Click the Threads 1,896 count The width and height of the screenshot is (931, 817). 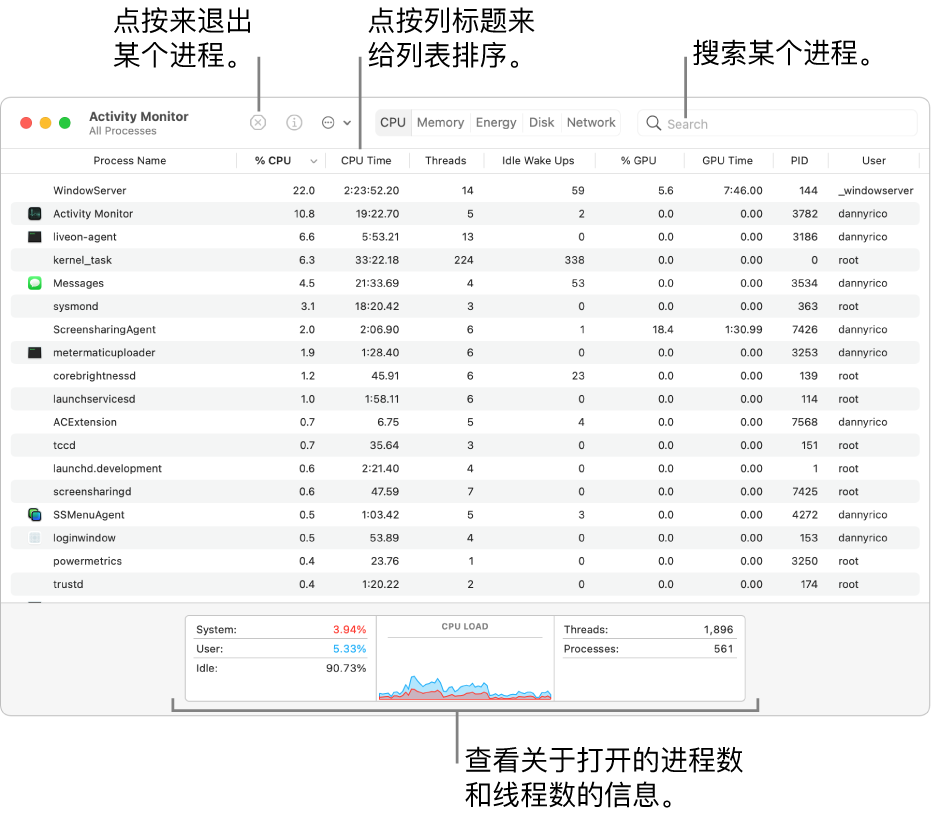point(718,629)
